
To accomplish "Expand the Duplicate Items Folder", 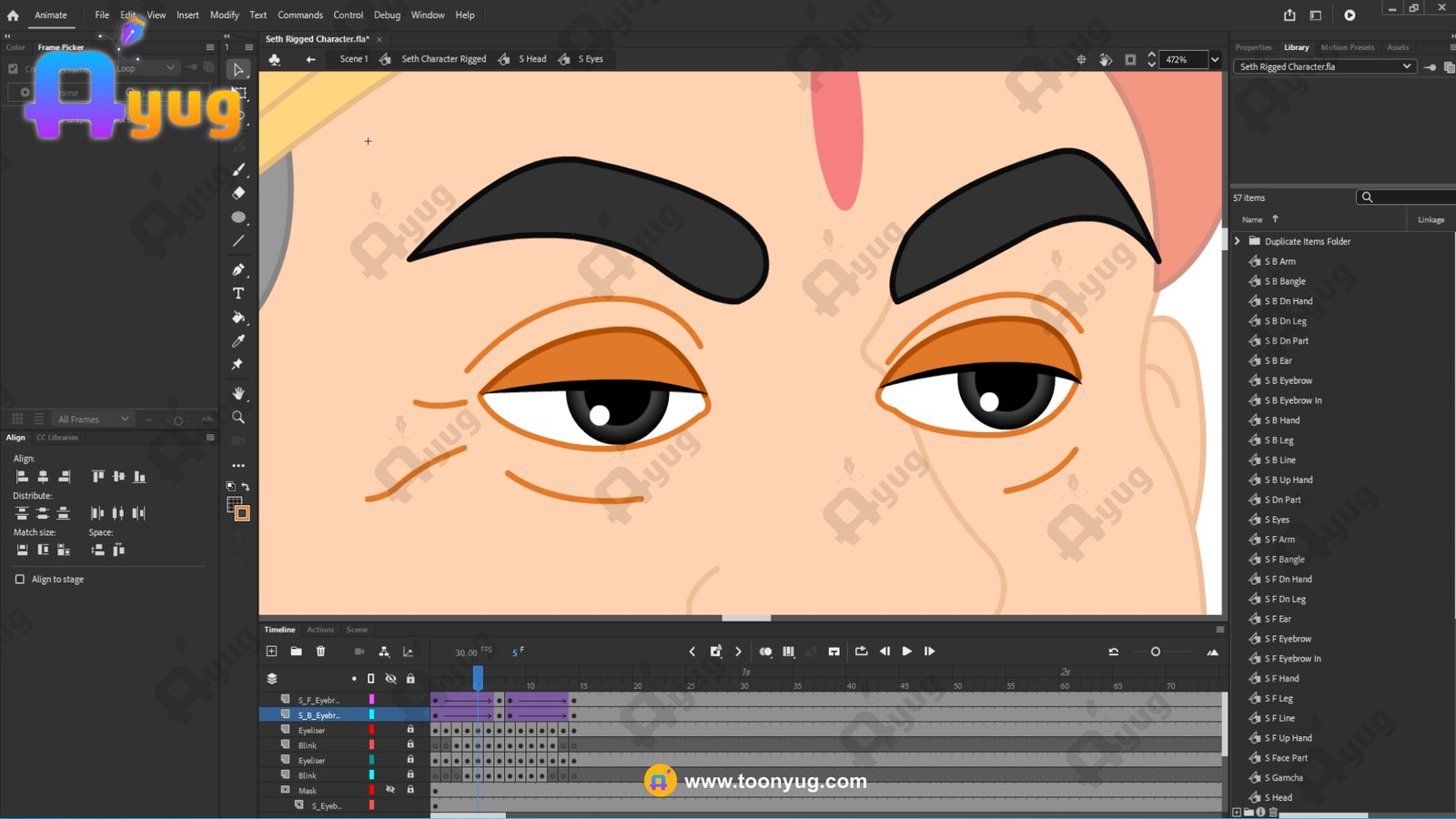I will pyautogui.click(x=1238, y=241).
